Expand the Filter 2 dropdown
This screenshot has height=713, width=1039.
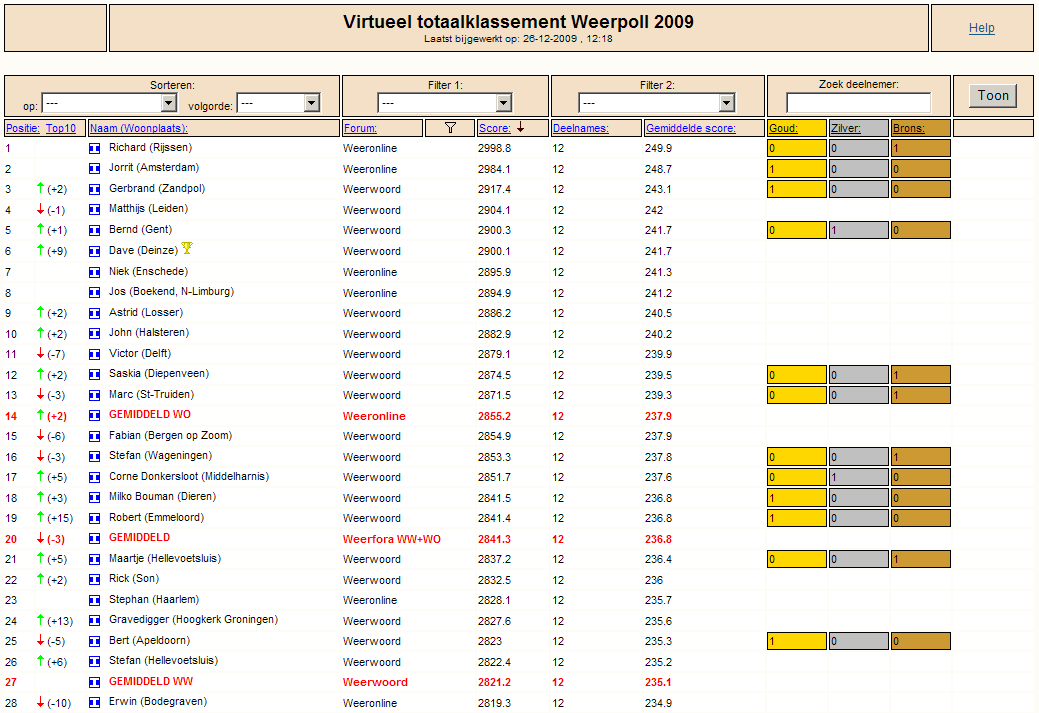coord(657,103)
